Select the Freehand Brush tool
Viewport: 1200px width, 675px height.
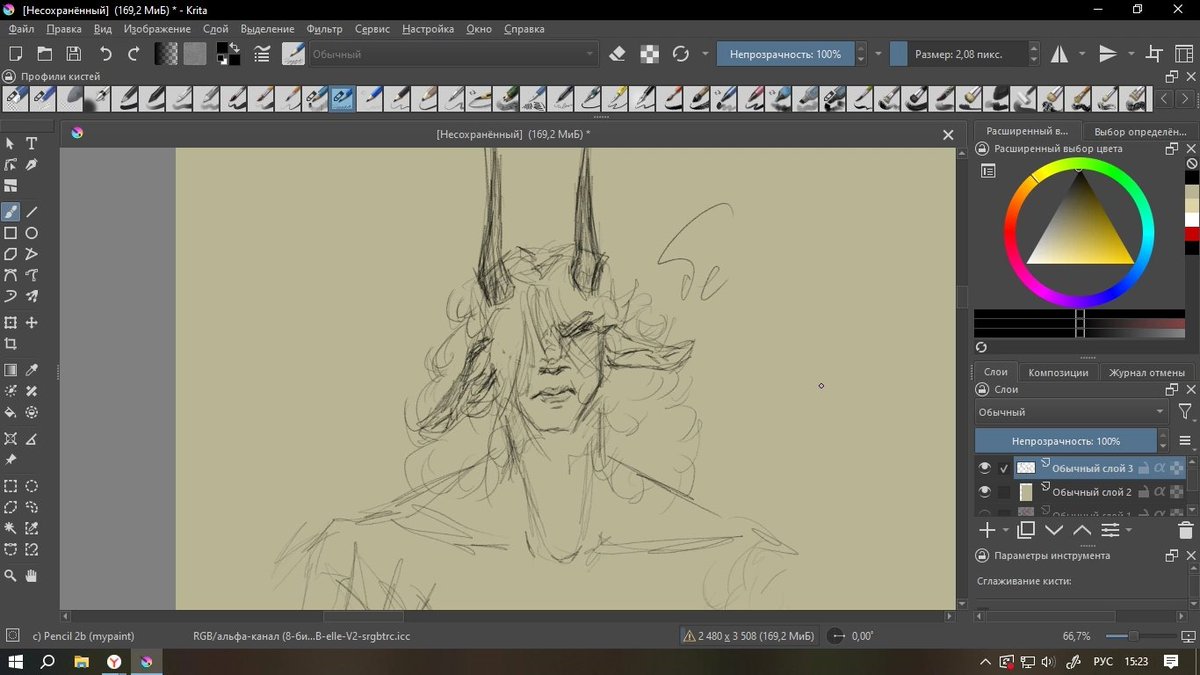pos(10,211)
